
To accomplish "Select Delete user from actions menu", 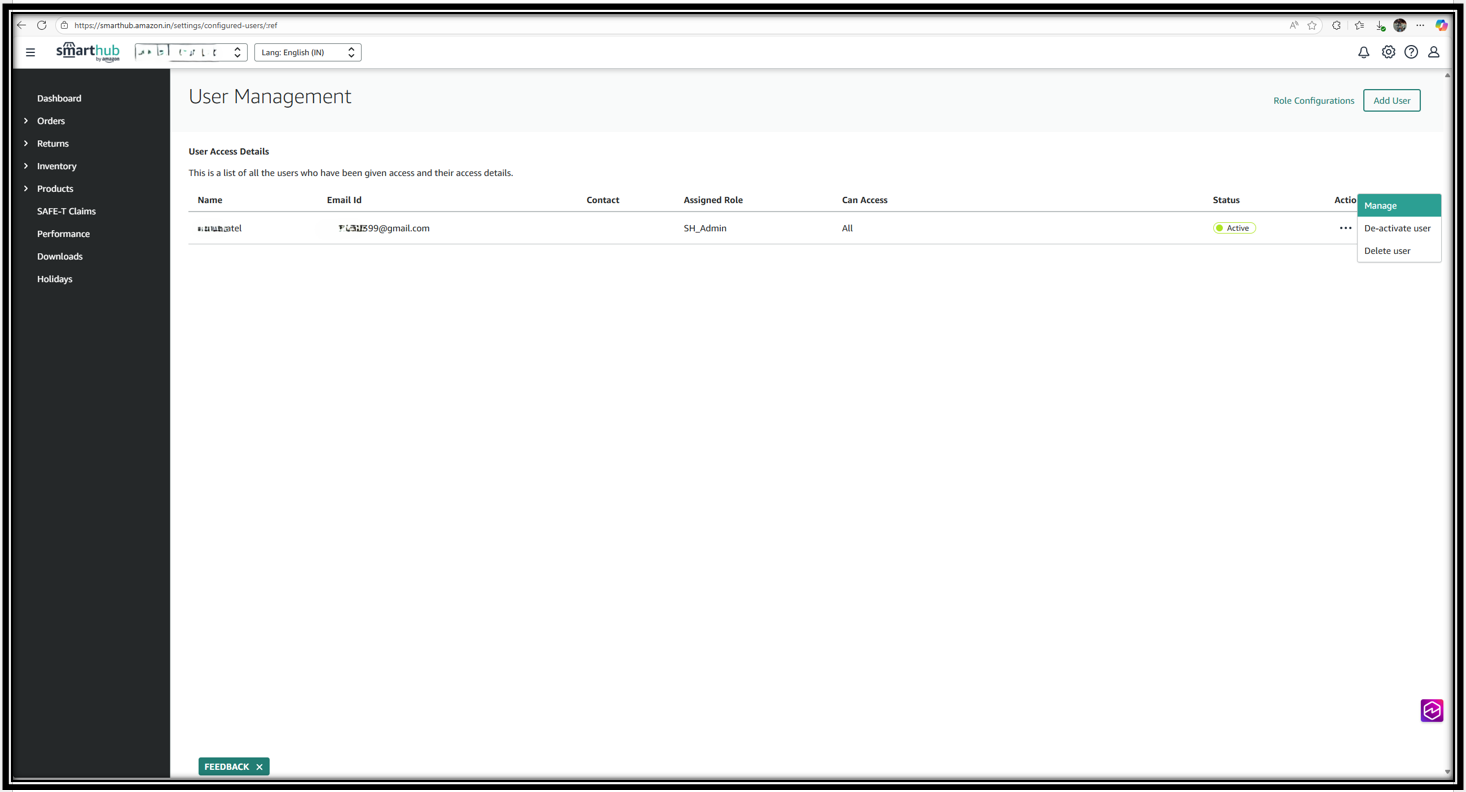I will (x=1387, y=251).
